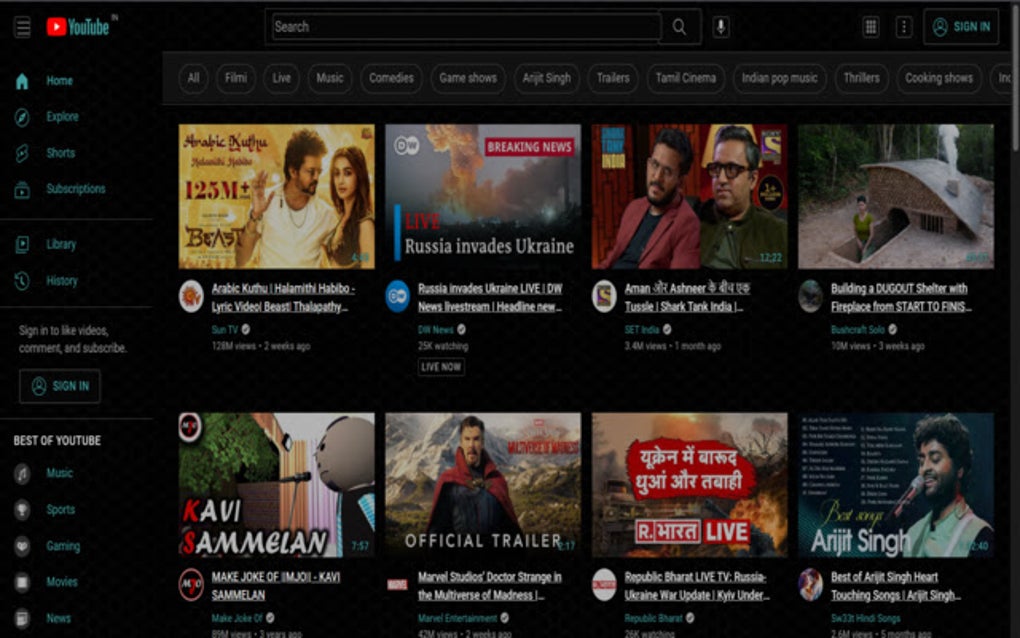1020x638 pixels.
Task: Select the Game shows filter chip
Action: pyautogui.click(x=468, y=78)
